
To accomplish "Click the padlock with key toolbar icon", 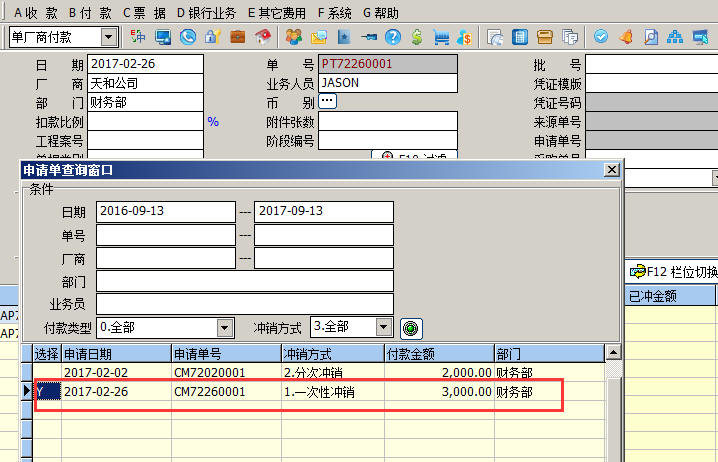I will point(213,37).
